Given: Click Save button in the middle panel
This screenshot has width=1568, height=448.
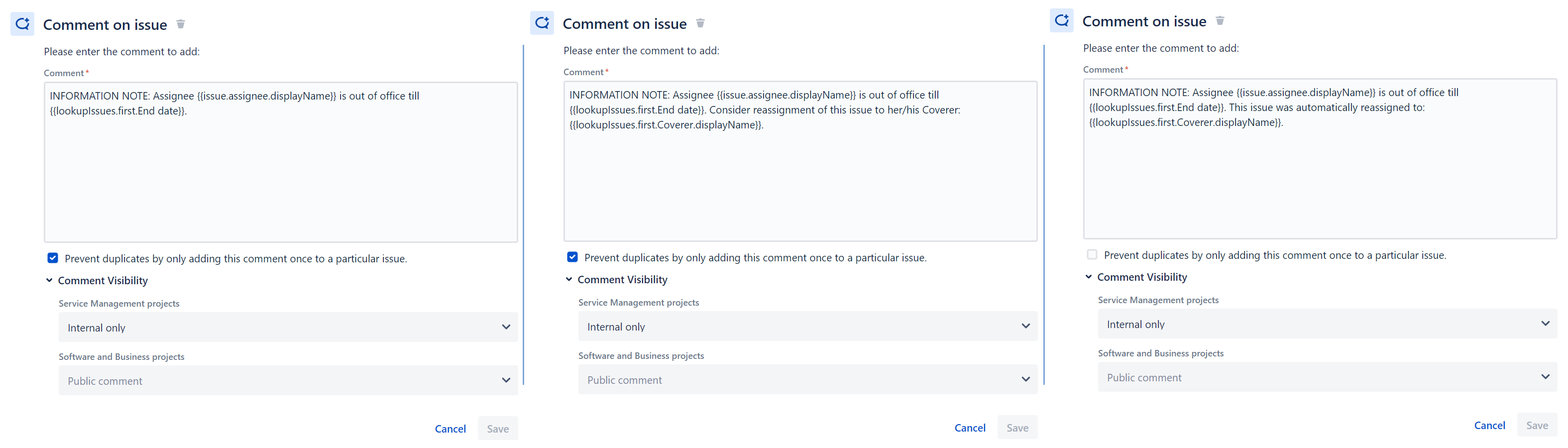Looking at the screenshot, I should 1018,427.
